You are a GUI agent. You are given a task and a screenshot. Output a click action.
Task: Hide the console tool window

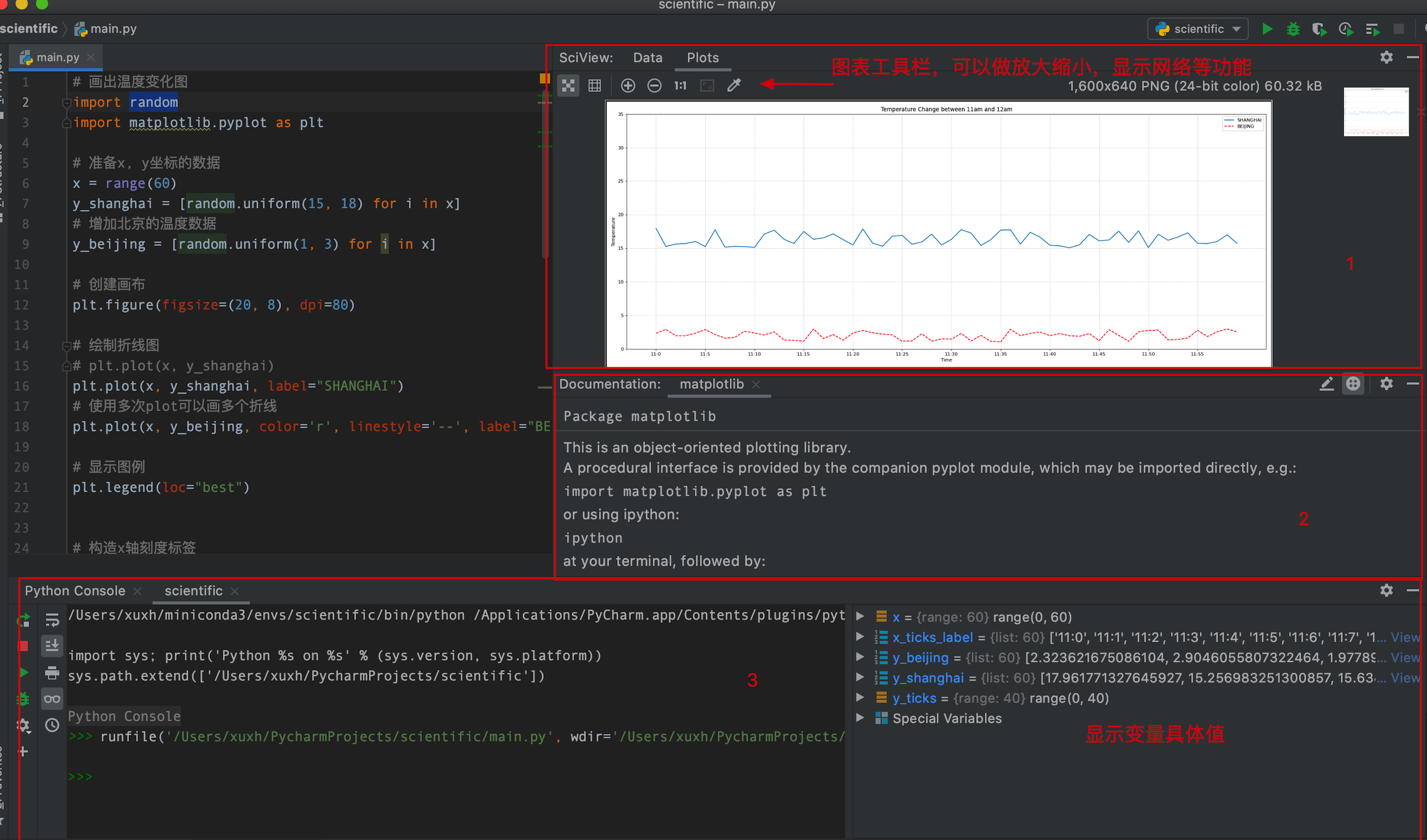pos(1413,591)
